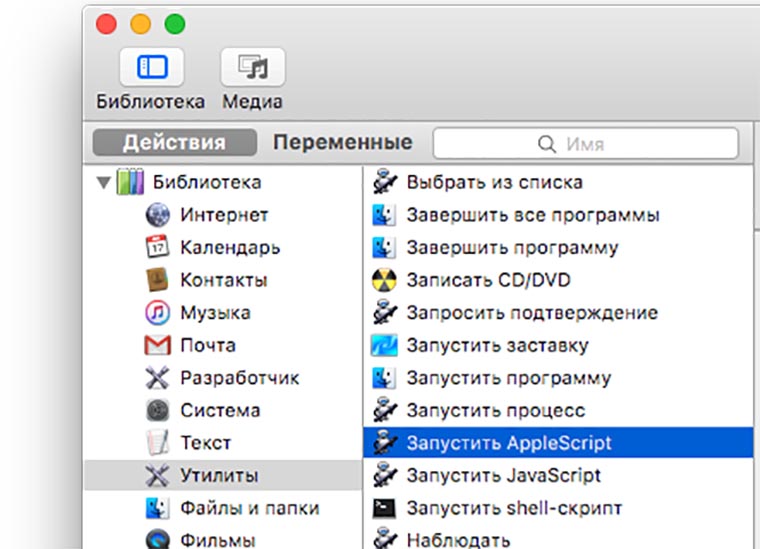Select the Библиотека root tree label
The image size is (760, 549).
207,182
